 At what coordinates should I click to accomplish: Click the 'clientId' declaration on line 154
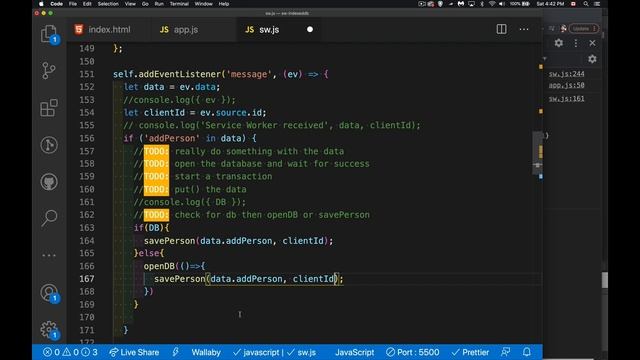pyautogui.click(x=164, y=113)
